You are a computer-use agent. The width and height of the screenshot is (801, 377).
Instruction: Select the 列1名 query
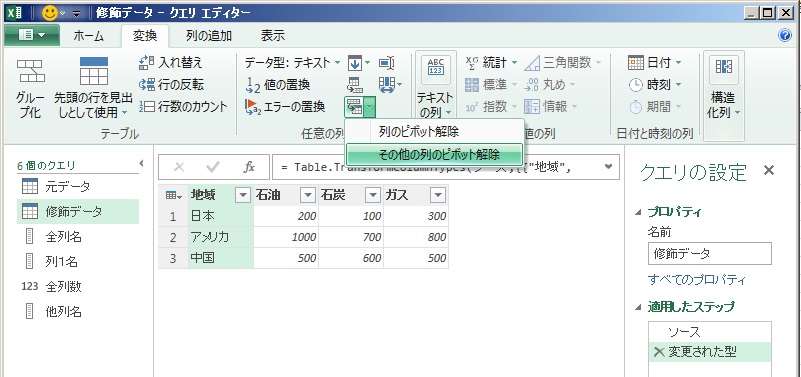point(78,262)
